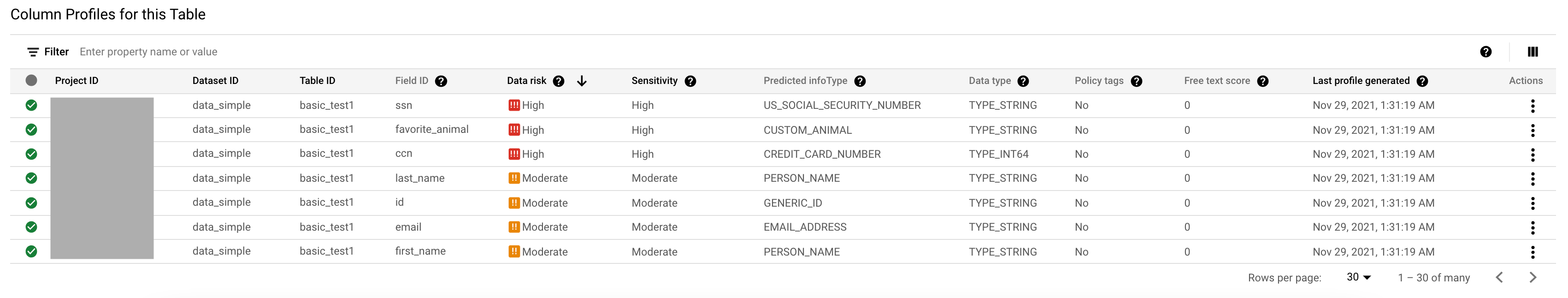Open the column display options icon

click(1533, 52)
